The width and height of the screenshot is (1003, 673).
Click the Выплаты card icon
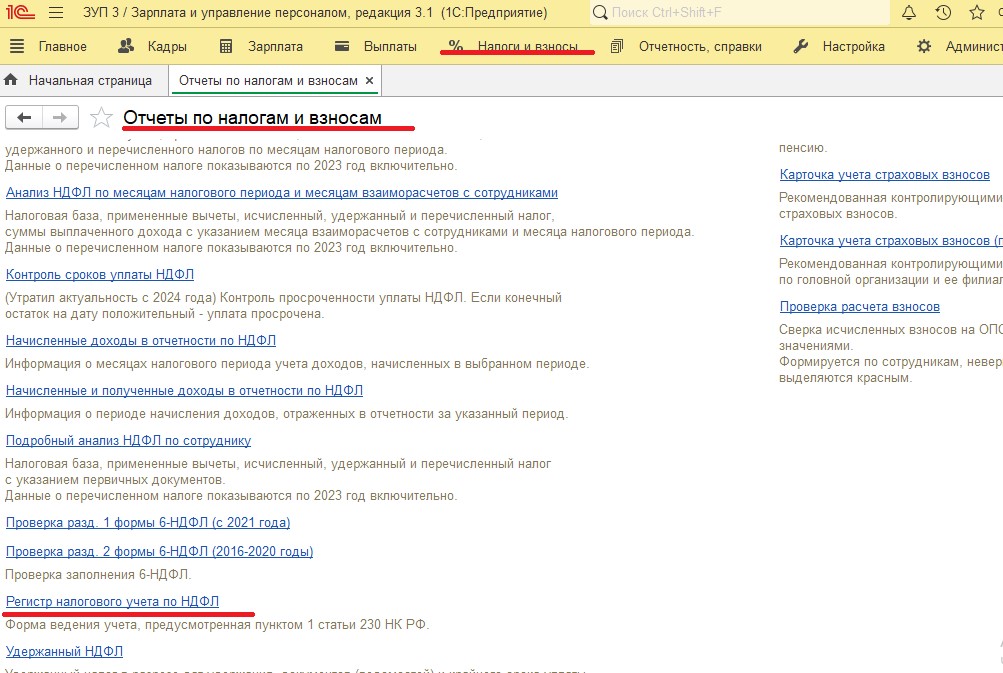pos(342,46)
